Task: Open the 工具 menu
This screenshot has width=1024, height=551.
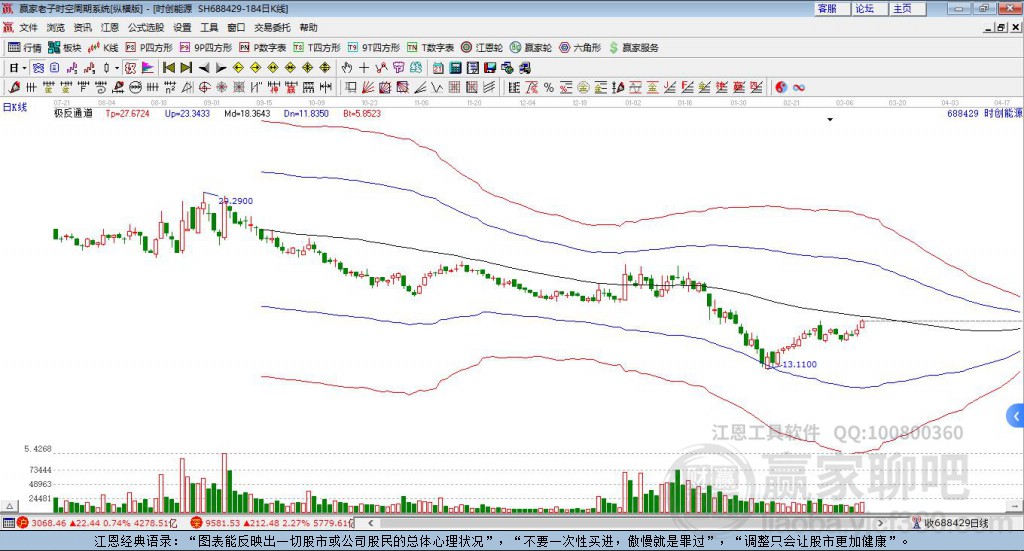Action: tap(209, 27)
